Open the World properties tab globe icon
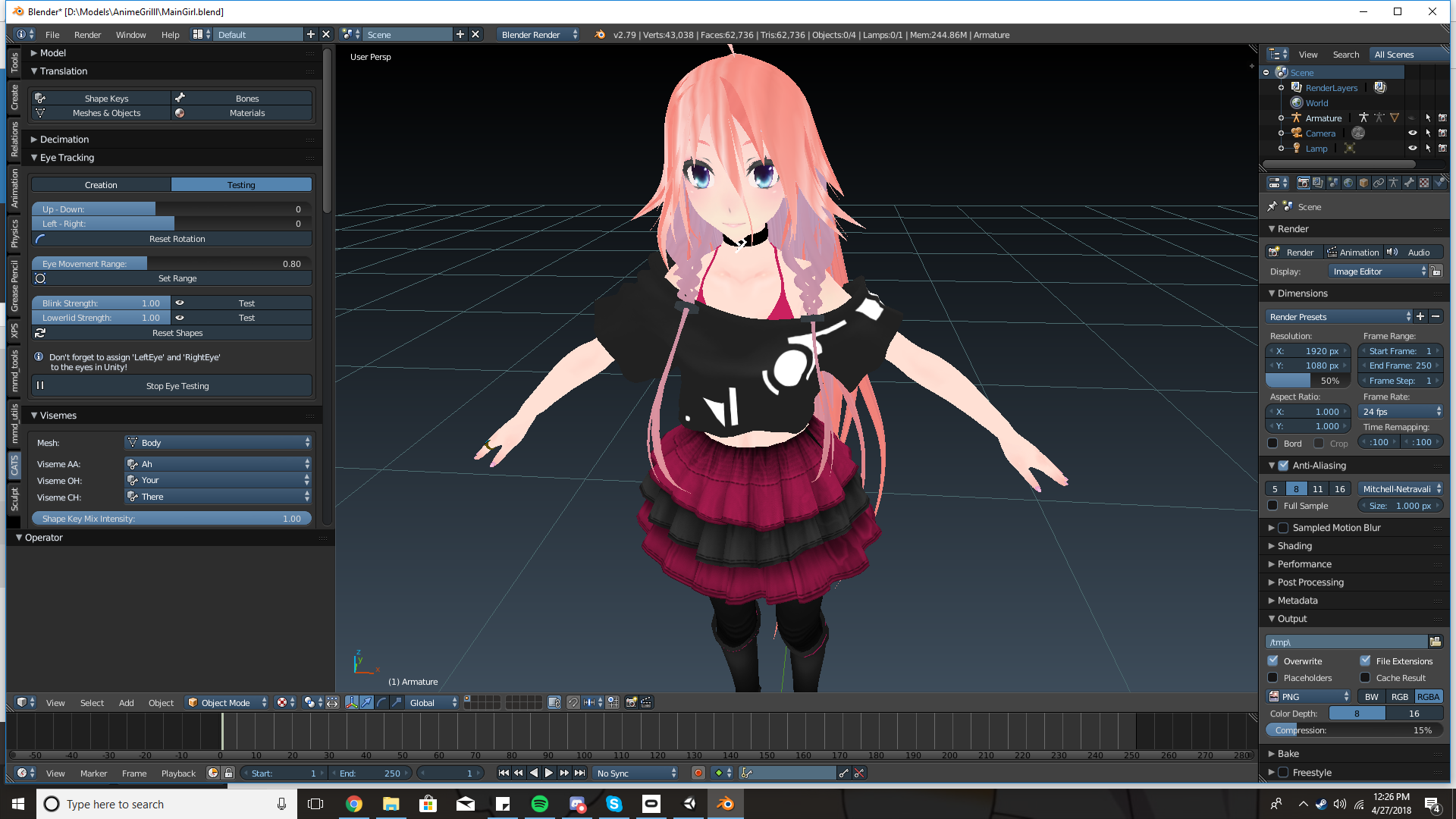The width and height of the screenshot is (1456, 819). pos(1348,183)
